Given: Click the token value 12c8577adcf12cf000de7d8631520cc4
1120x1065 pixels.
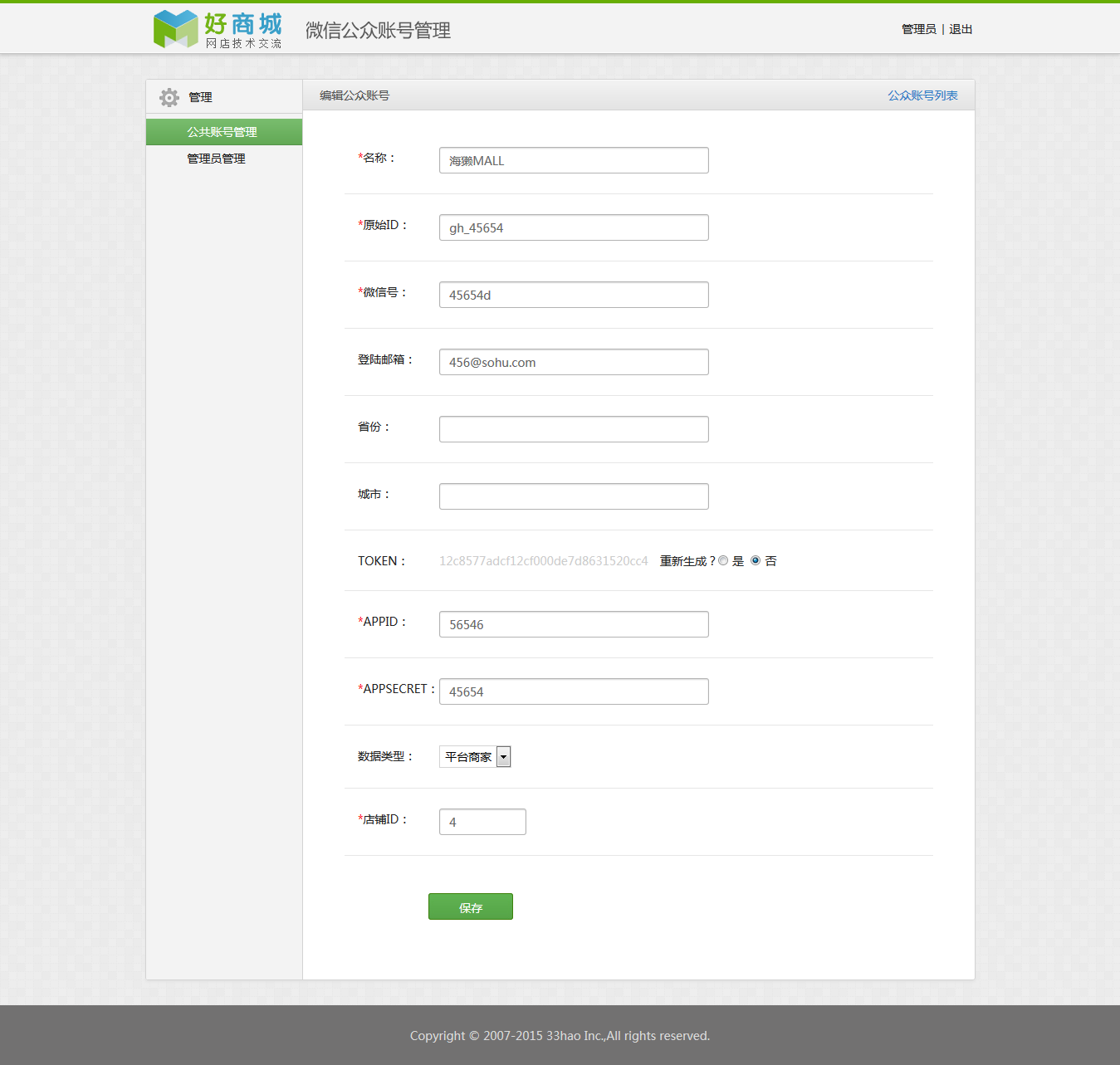Looking at the screenshot, I should coord(544,561).
